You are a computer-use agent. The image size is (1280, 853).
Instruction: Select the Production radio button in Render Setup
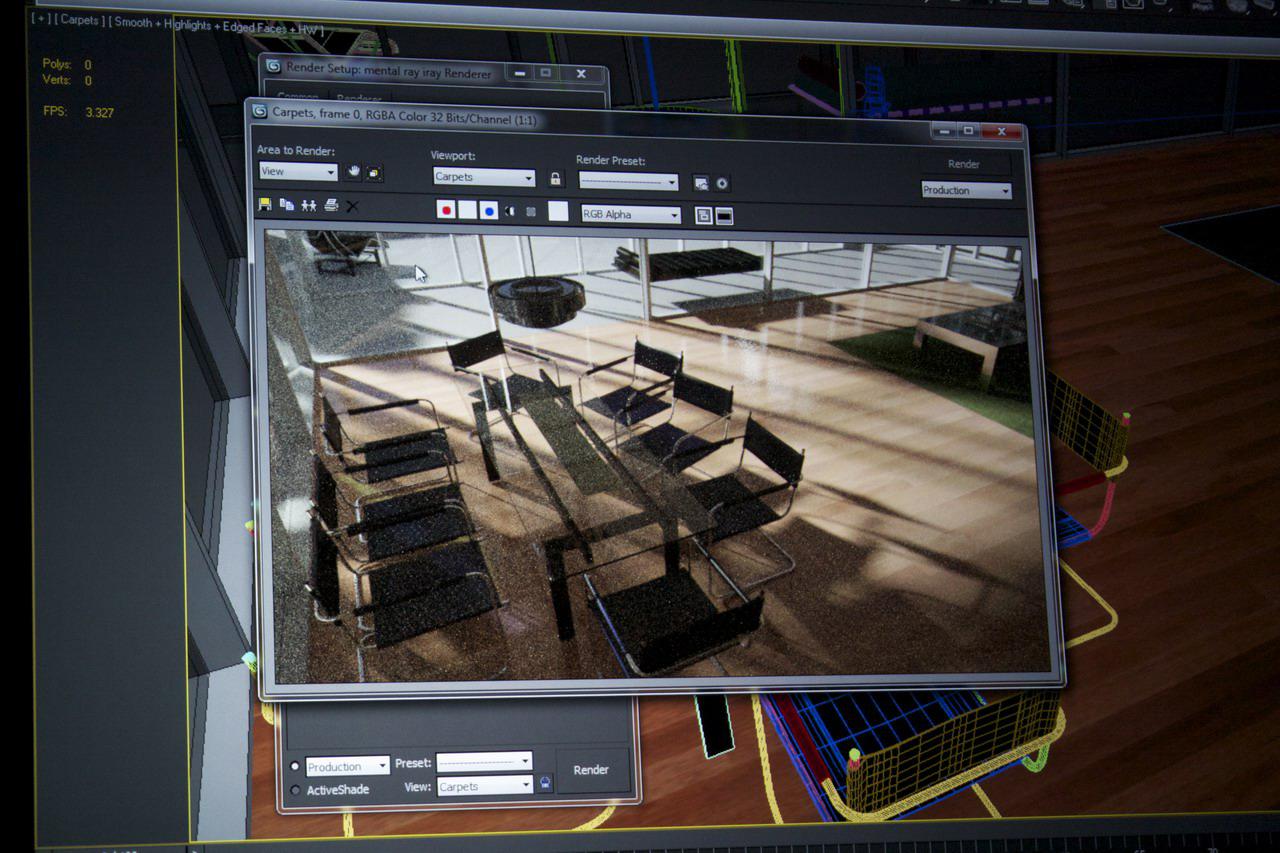click(x=295, y=766)
